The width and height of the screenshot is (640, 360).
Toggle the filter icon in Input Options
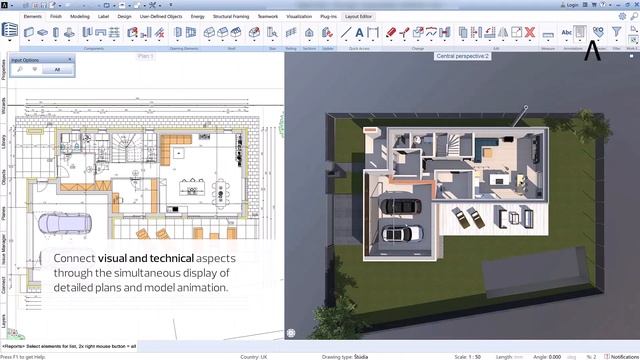(35, 69)
